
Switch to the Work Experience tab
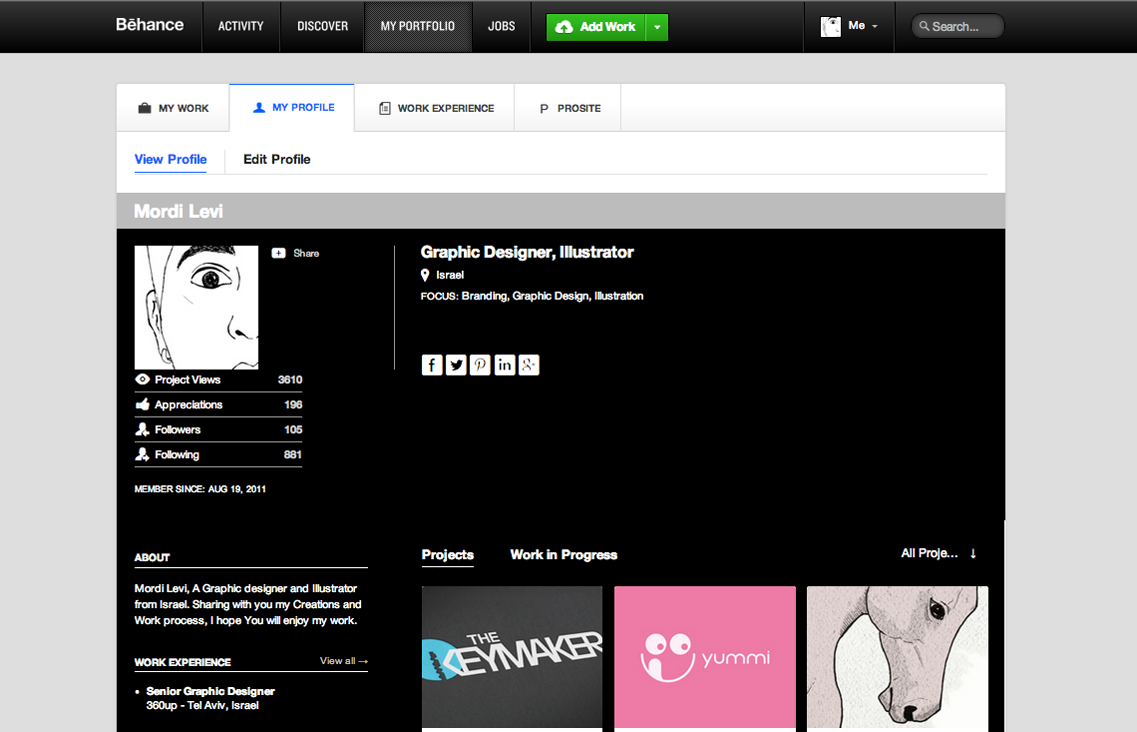coord(435,108)
